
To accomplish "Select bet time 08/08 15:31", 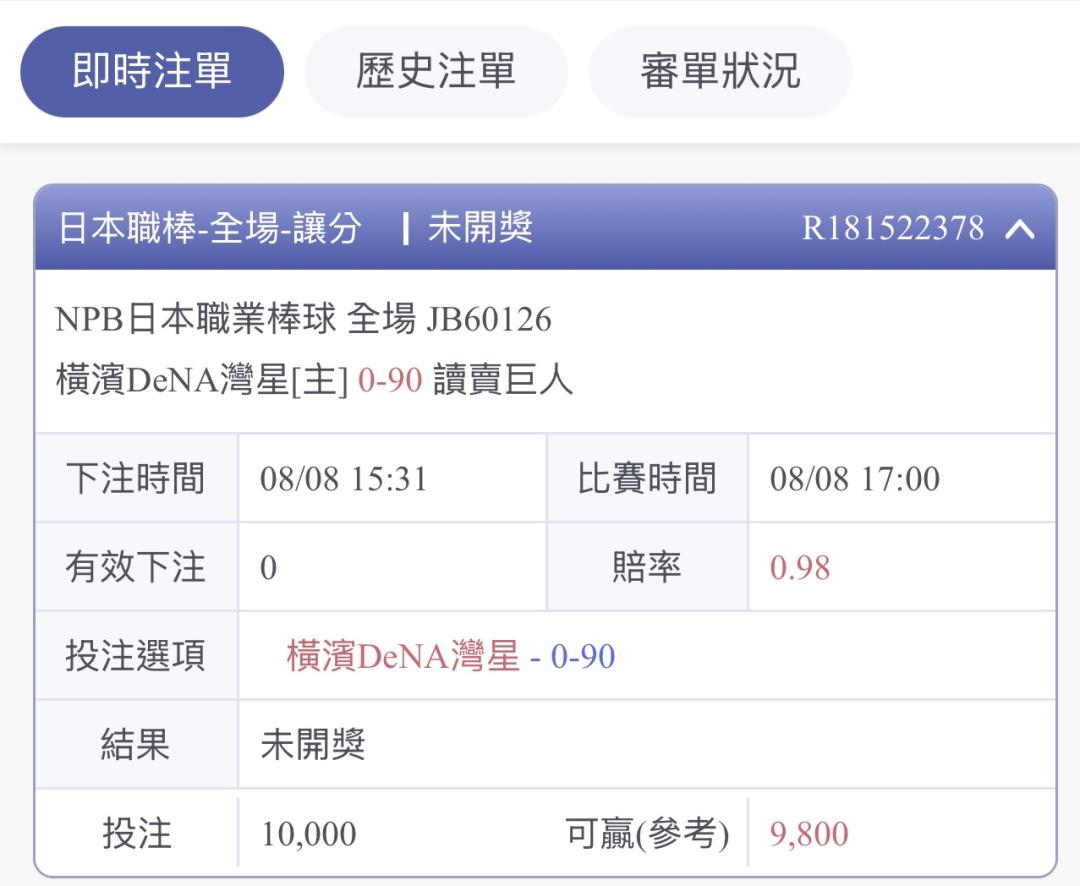I will (x=344, y=479).
